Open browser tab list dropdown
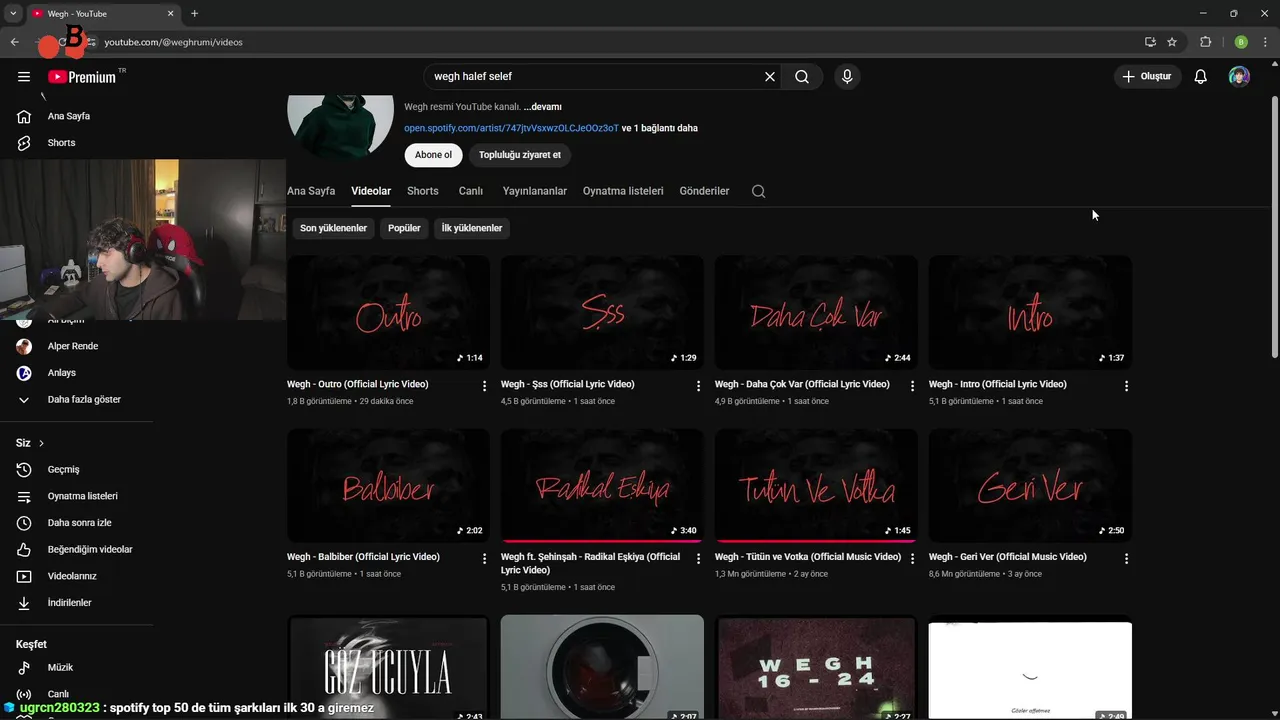Viewport: 1280px width, 720px height. click(x=13, y=13)
